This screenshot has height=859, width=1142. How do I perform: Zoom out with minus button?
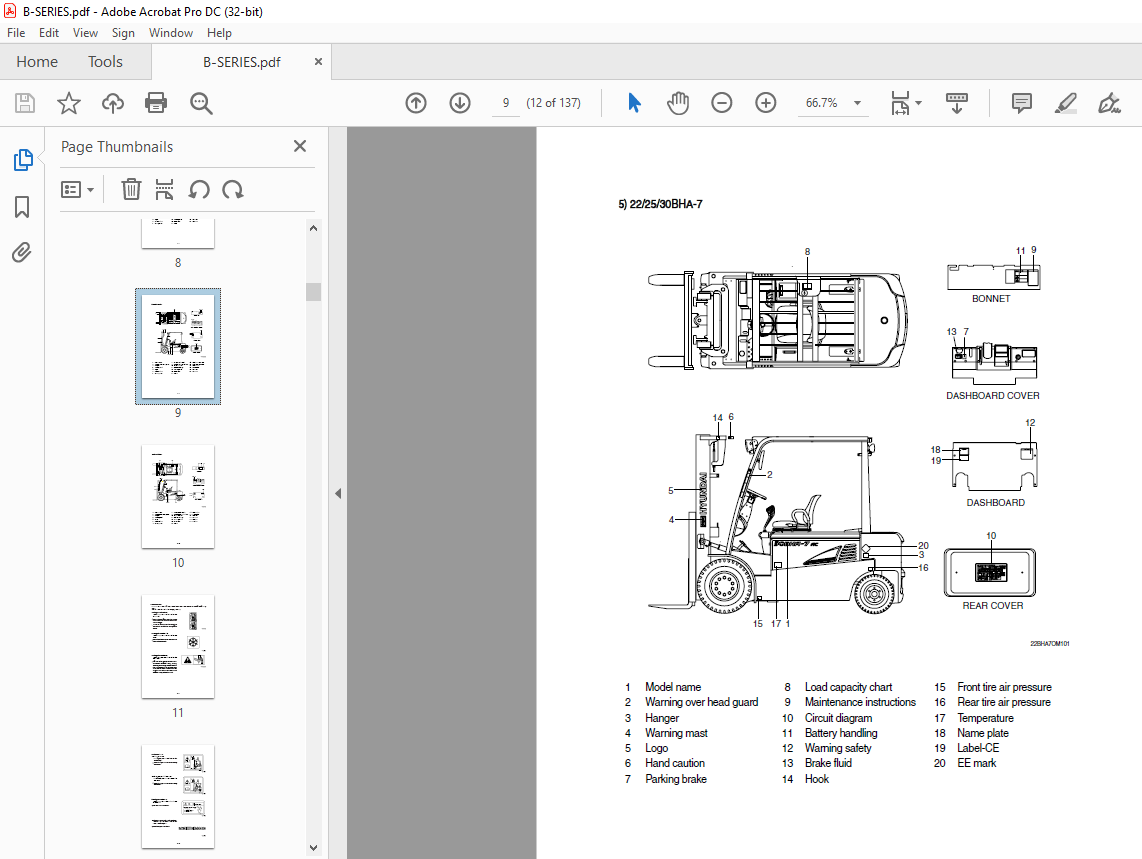click(722, 103)
